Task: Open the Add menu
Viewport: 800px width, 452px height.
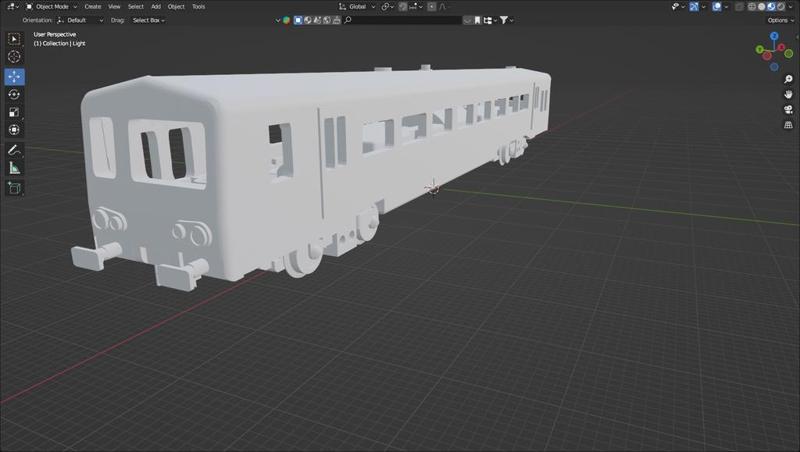Action: (156, 7)
